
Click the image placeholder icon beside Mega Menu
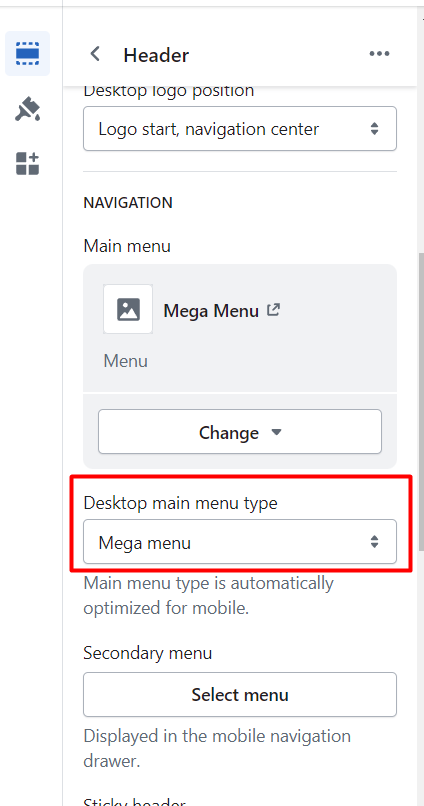(128, 309)
